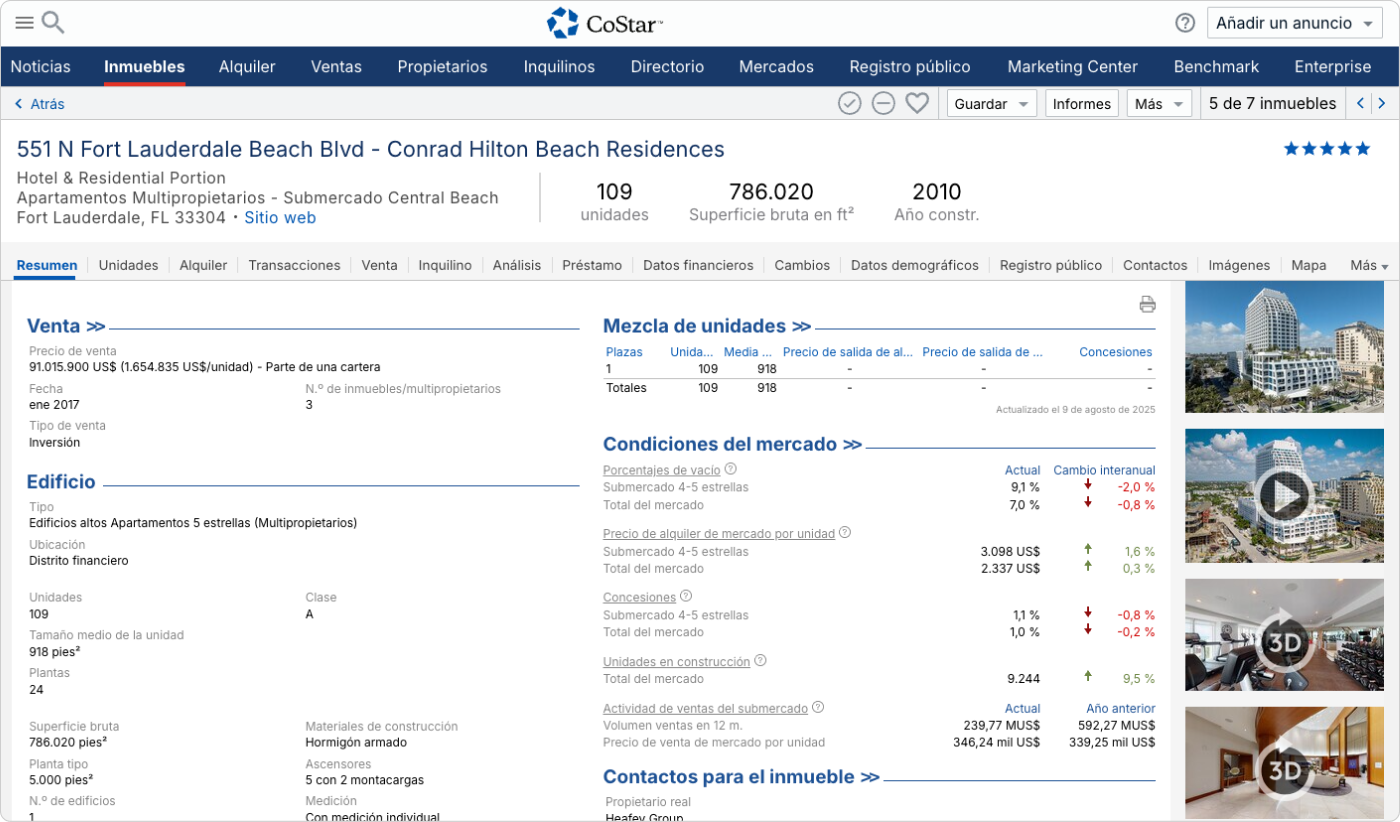Go to the previous property arrow
Screen dimensions: 1400x822
click(x=1360, y=103)
